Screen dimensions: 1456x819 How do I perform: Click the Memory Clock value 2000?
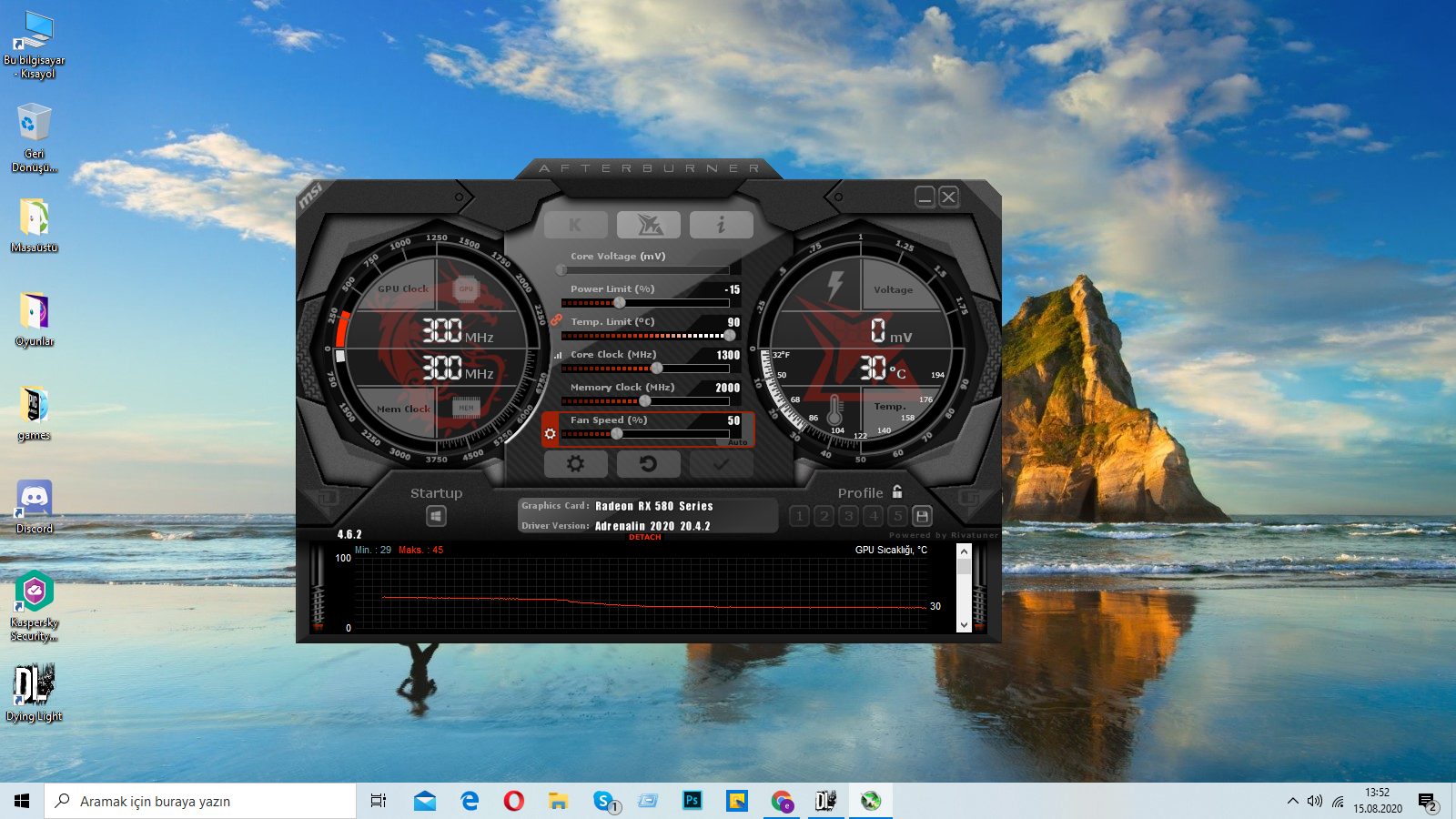728,389
